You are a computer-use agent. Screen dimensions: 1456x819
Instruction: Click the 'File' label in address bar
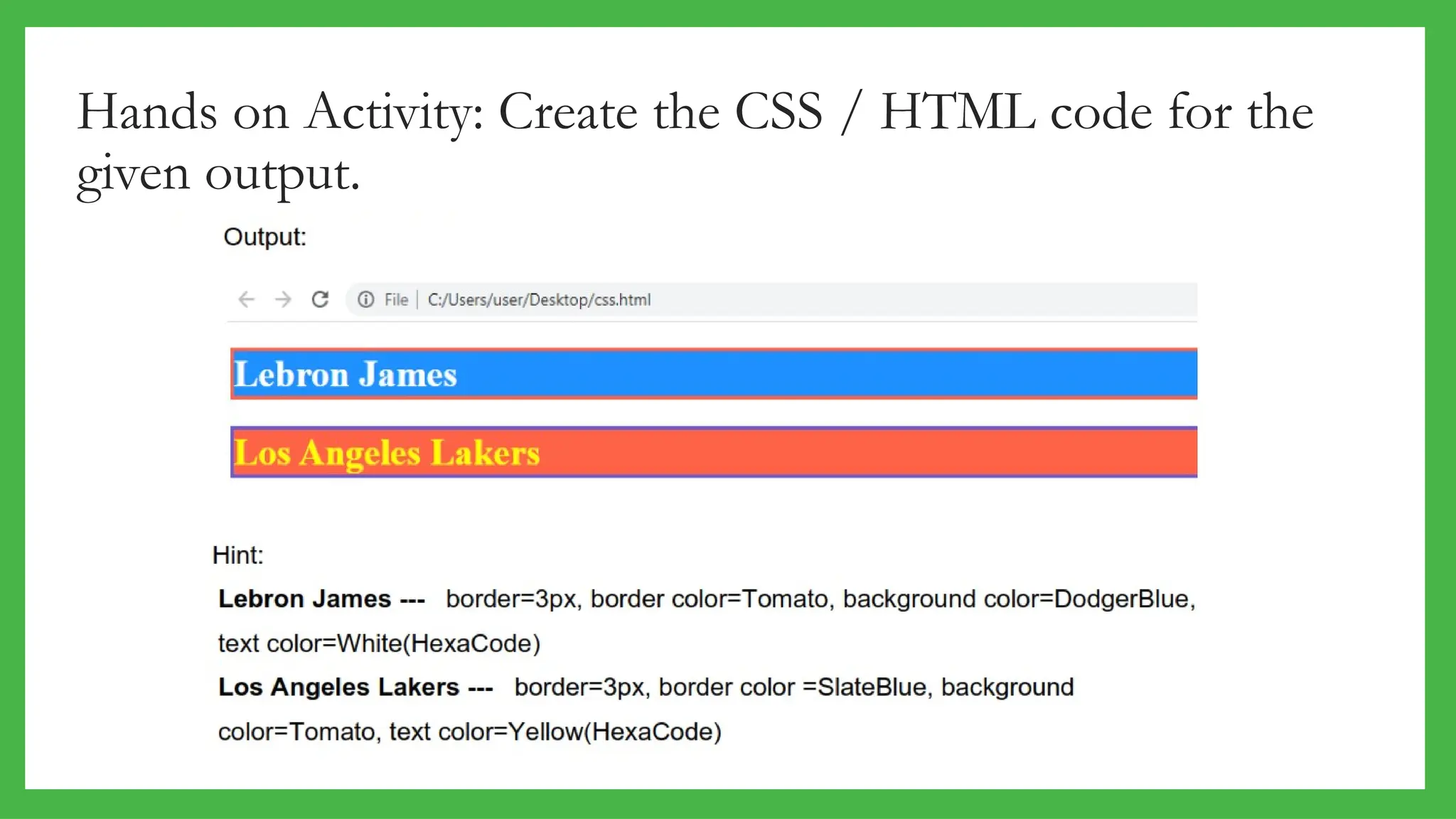pos(396,300)
